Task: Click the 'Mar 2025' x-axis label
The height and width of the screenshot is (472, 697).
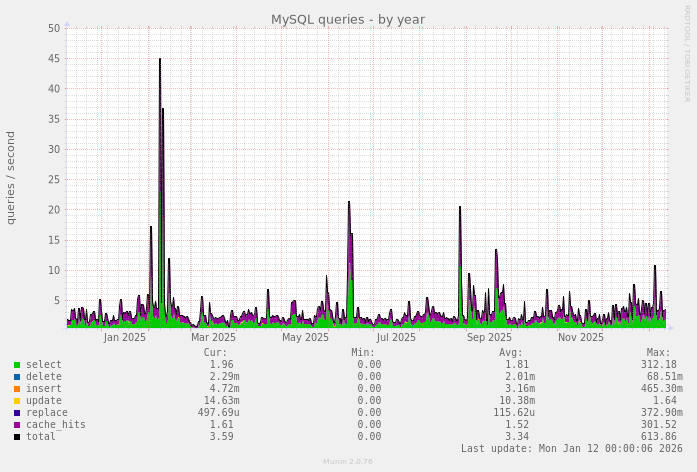Action: point(213,338)
